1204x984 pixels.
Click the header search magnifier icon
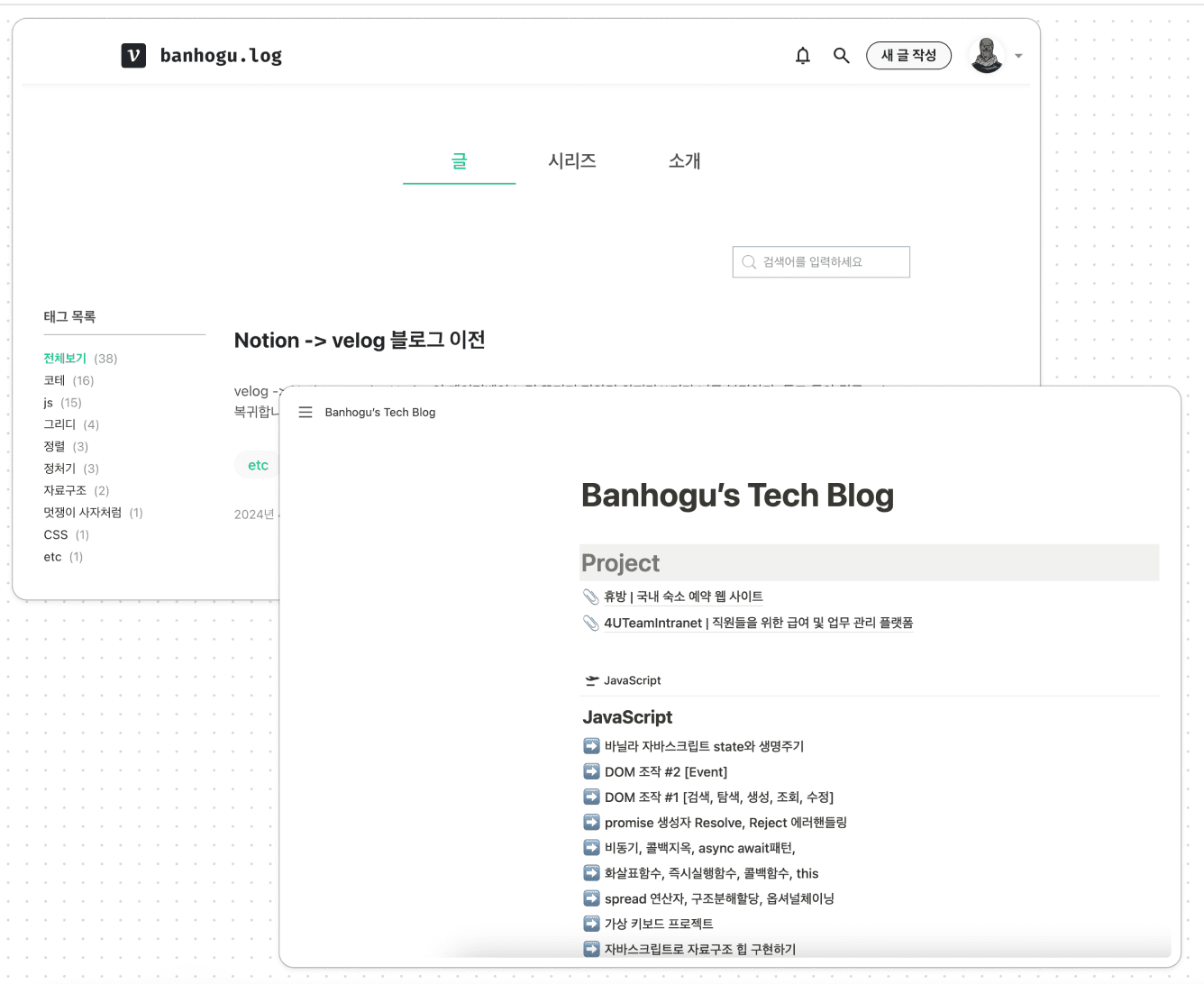click(841, 56)
